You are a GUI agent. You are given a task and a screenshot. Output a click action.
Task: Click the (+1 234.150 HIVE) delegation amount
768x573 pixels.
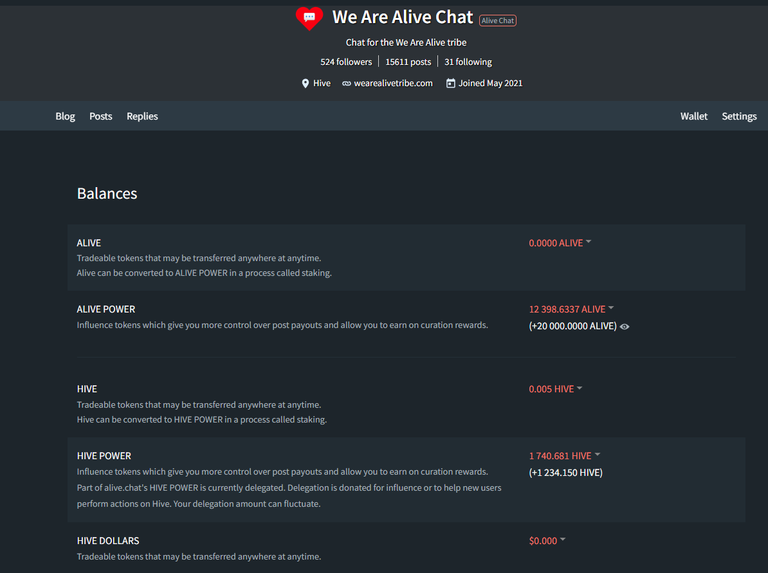566,473
